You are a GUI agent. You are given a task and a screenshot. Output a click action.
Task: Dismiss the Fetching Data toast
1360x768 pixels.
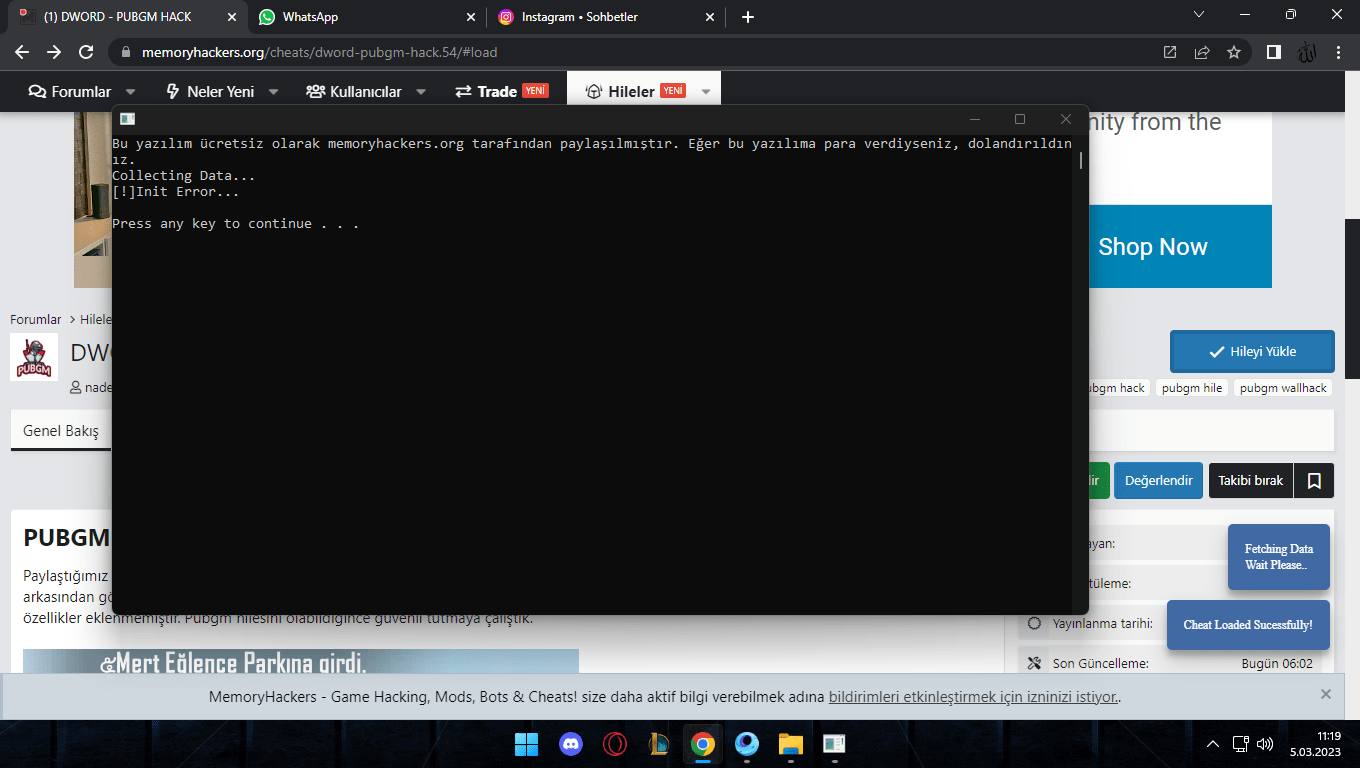pyautogui.click(x=1279, y=557)
